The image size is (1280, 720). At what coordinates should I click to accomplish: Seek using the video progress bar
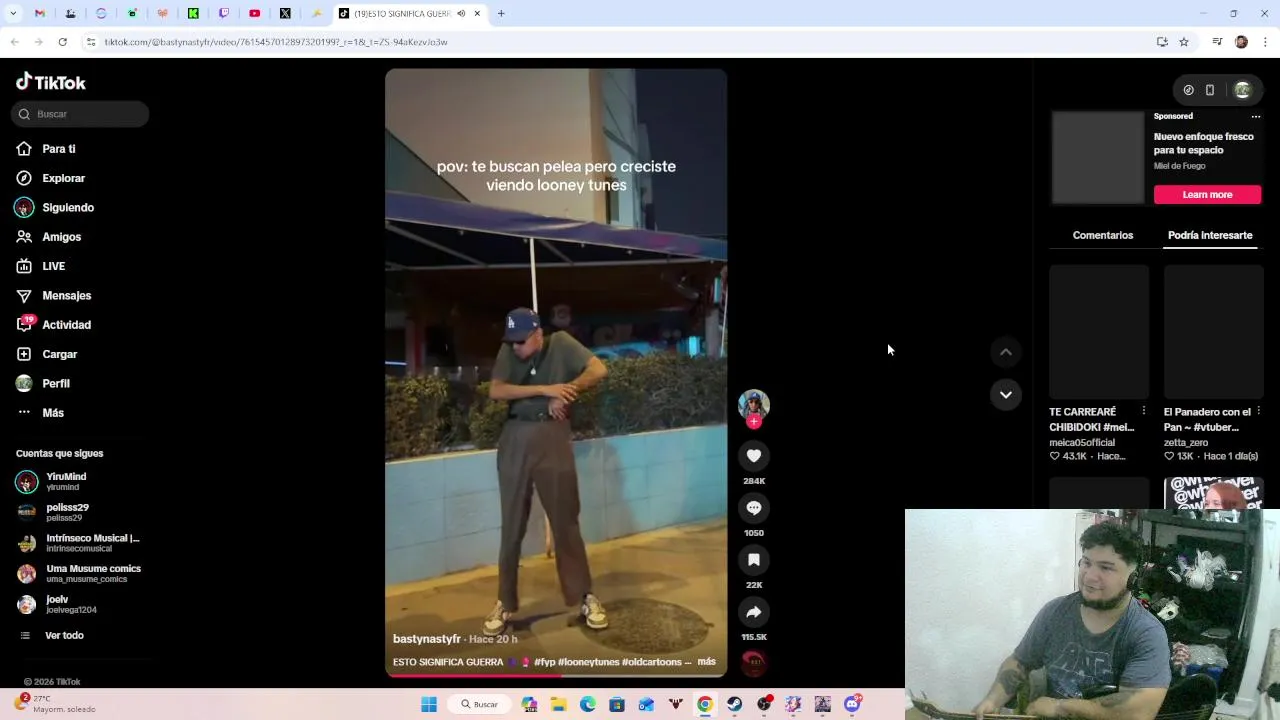pyautogui.click(x=556, y=675)
